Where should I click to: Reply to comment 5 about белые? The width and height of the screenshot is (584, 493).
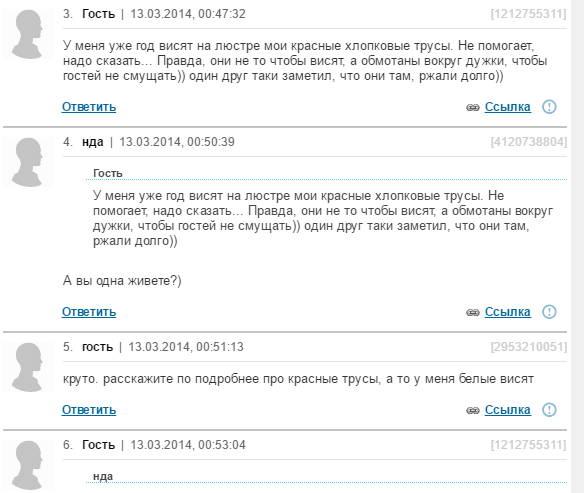[89, 410]
